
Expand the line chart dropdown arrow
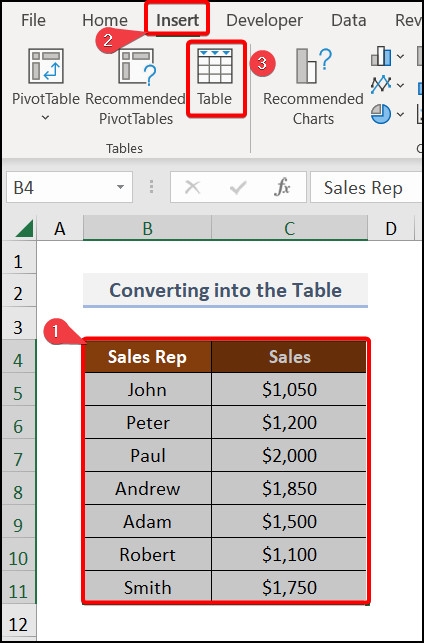click(x=400, y=85)
